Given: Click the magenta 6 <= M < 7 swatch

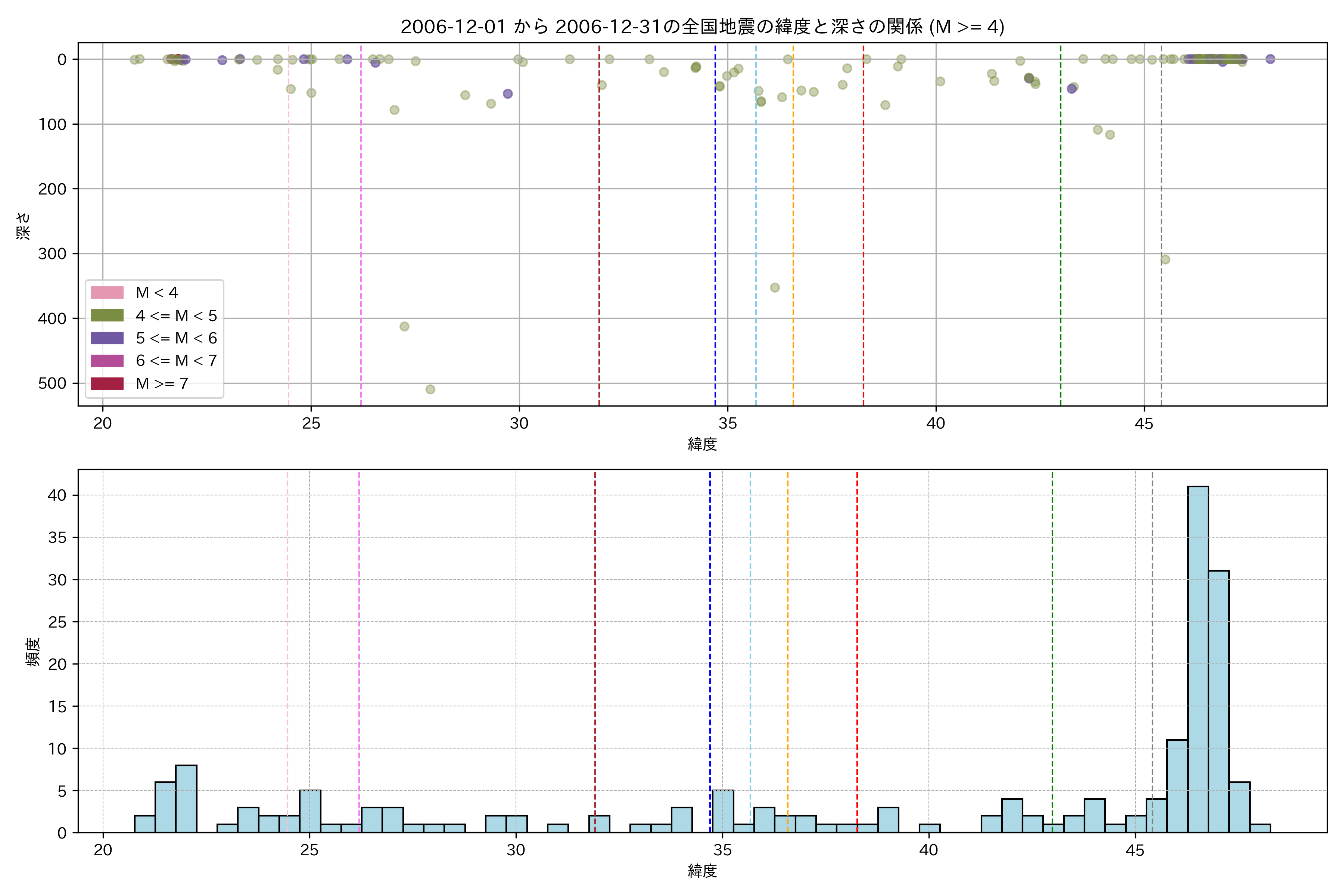Looking at the screenshot, I should pos(107,361).
